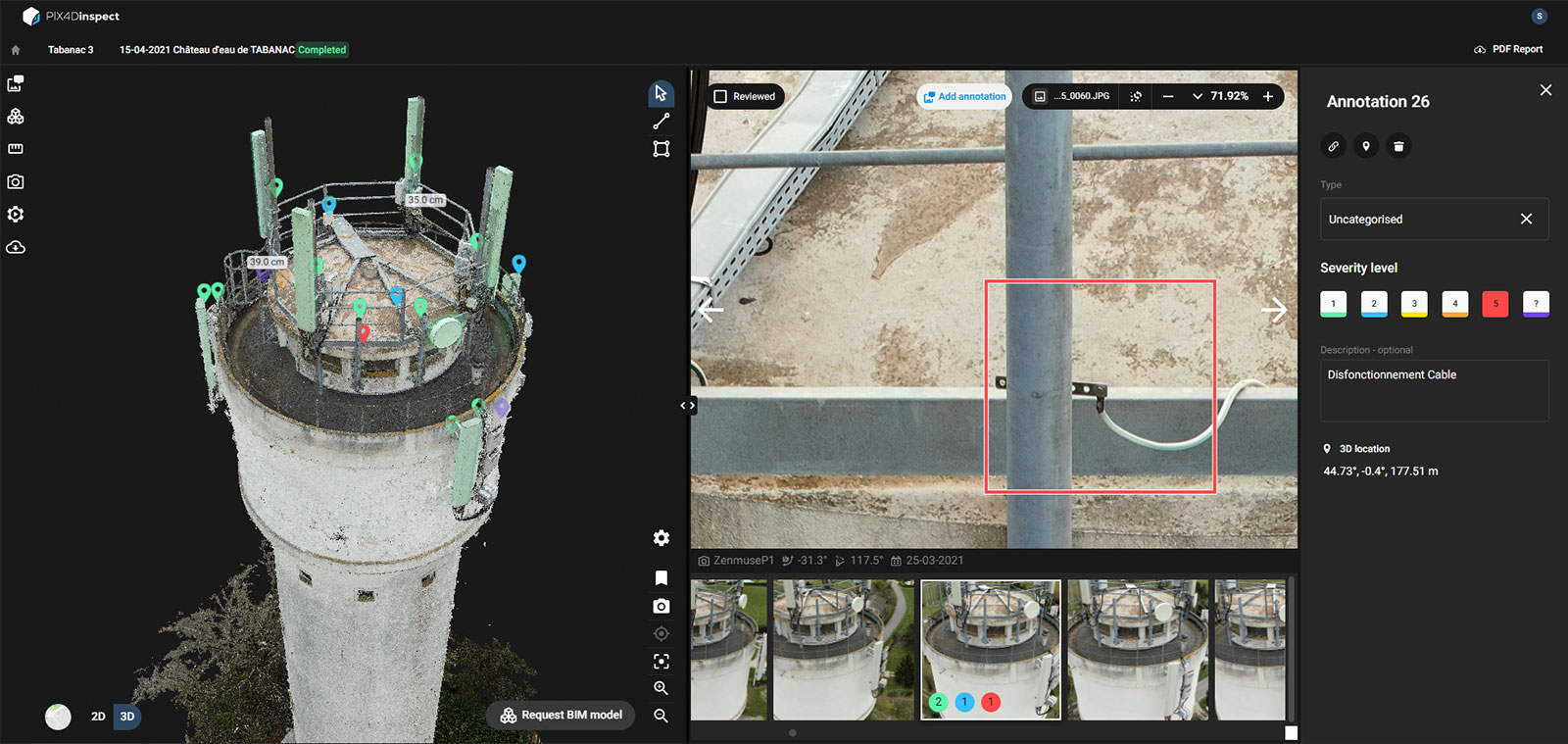This screenshot has width=1568, height=744.
Task: Click Add annotation button
Action: [964, 96]
